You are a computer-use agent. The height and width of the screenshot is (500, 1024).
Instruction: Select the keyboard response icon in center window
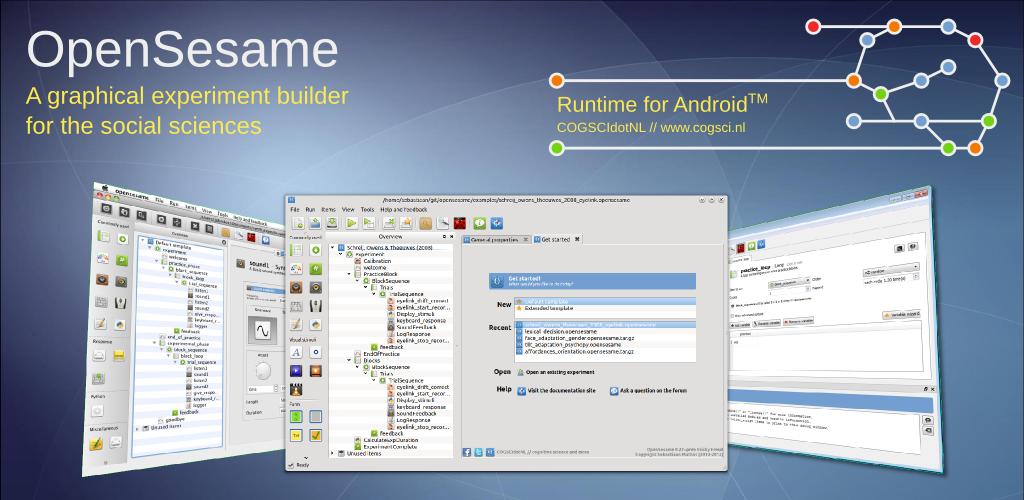coord(296,306)
